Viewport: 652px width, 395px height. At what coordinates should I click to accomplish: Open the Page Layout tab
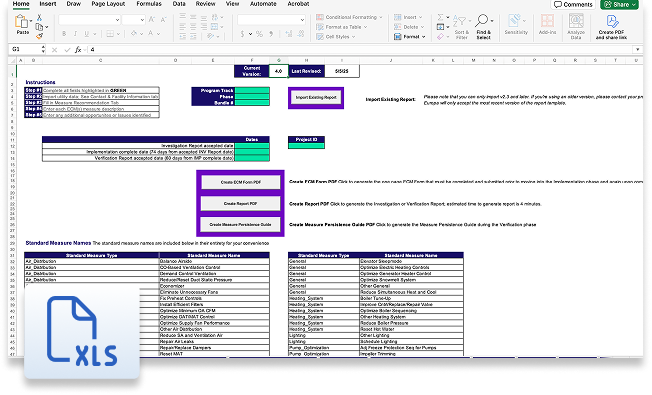pyautogui.click(x=108, y=4)
